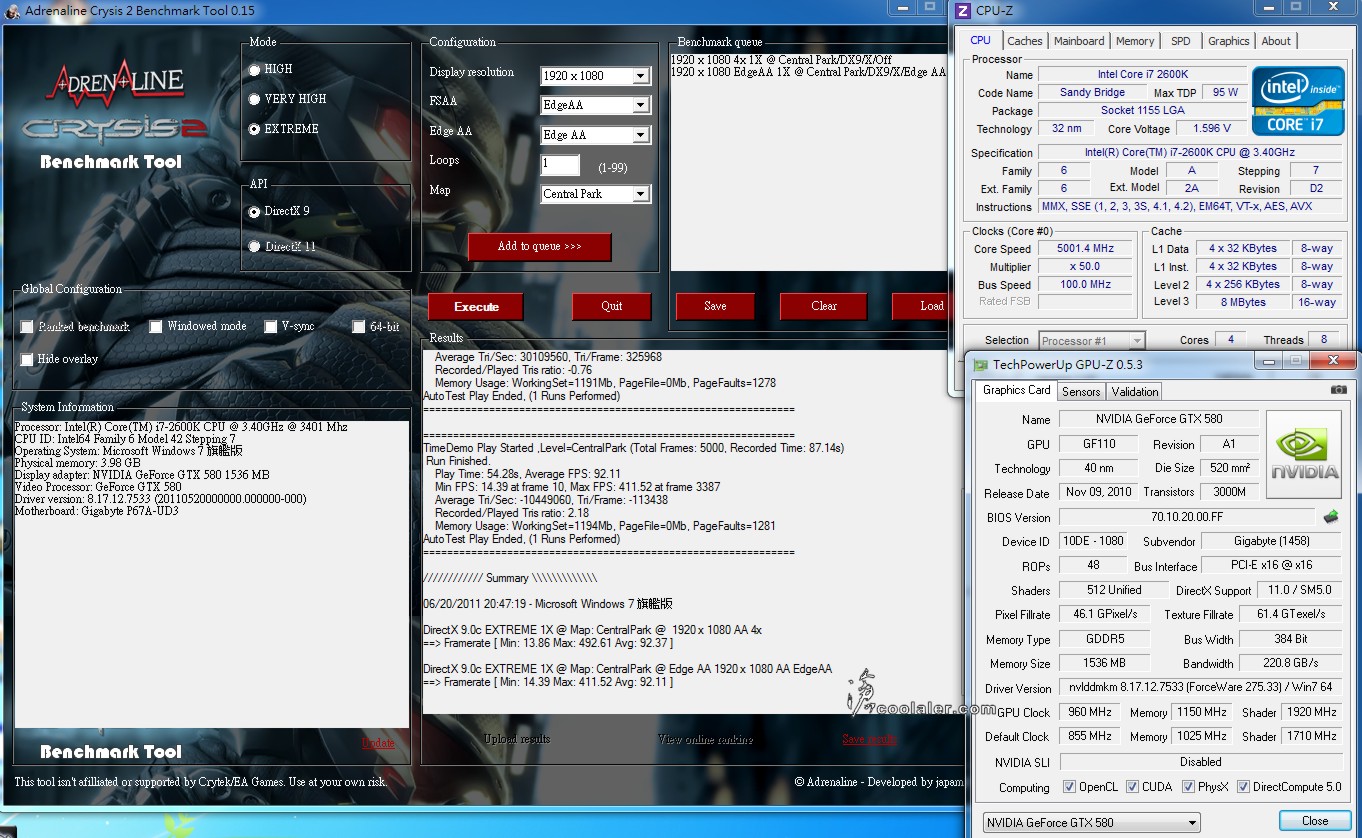Screen dimensions: 1362x838
Task: Enable Ranked benchmark checkbox
Action: (x=27, y=327)
